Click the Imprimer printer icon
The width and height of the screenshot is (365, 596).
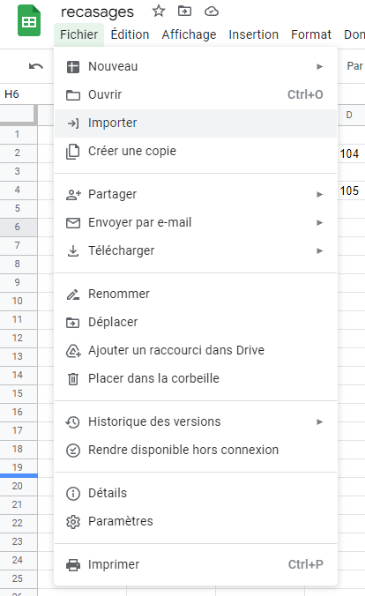click(x=73, y=565)
